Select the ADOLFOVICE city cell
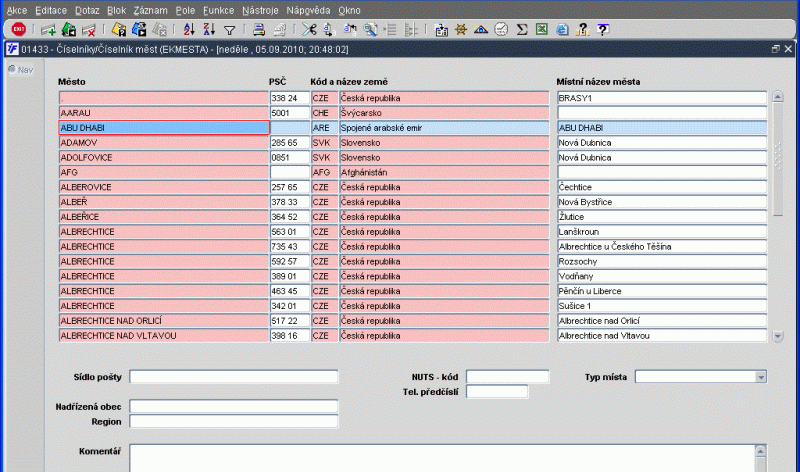Screen dimensions: 800x472 tap(164, 157)
